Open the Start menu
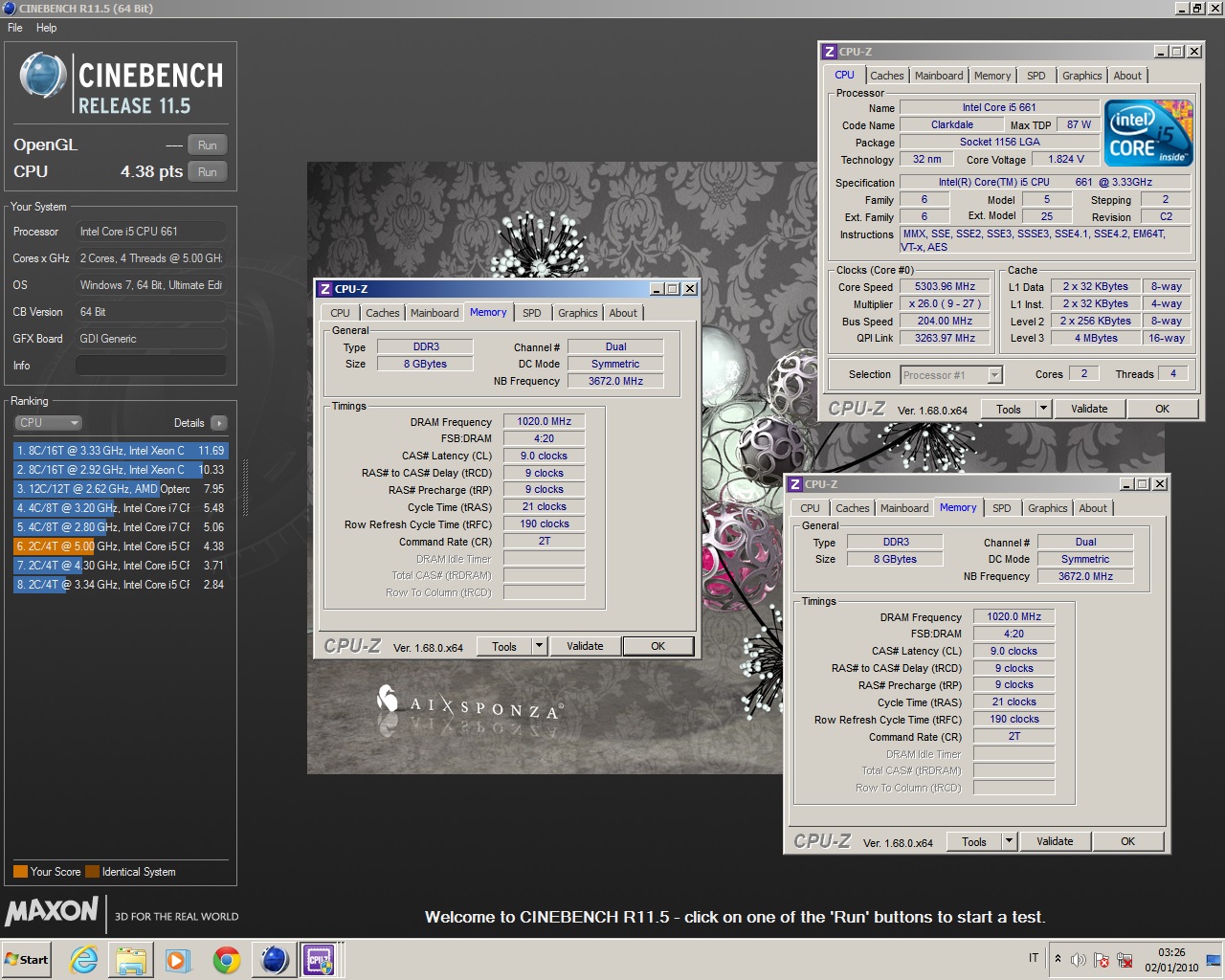The height and width of the screenshot is (980, 1225). click(x=27, y=960)
